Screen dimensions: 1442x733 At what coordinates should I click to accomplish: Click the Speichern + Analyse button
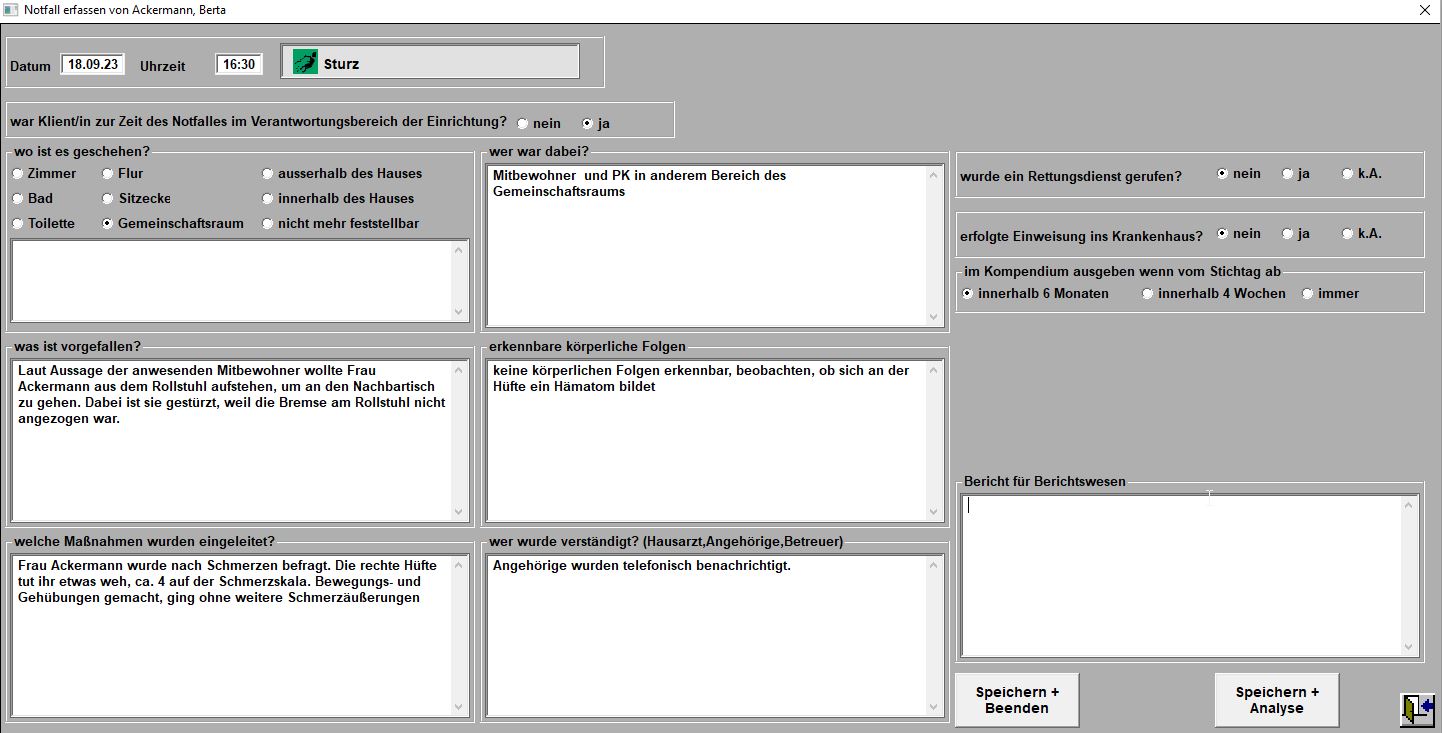[1276, 700]
